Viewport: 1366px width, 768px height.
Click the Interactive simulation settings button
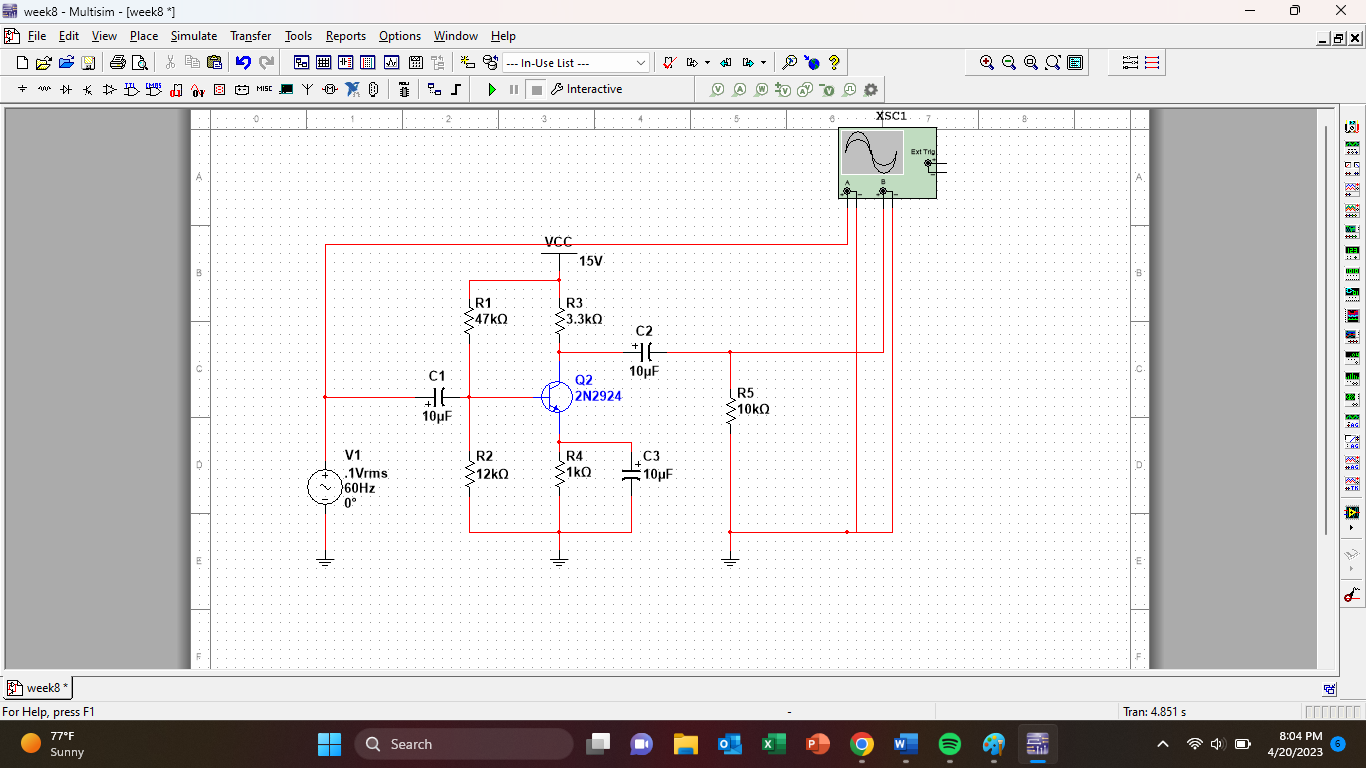586,90
